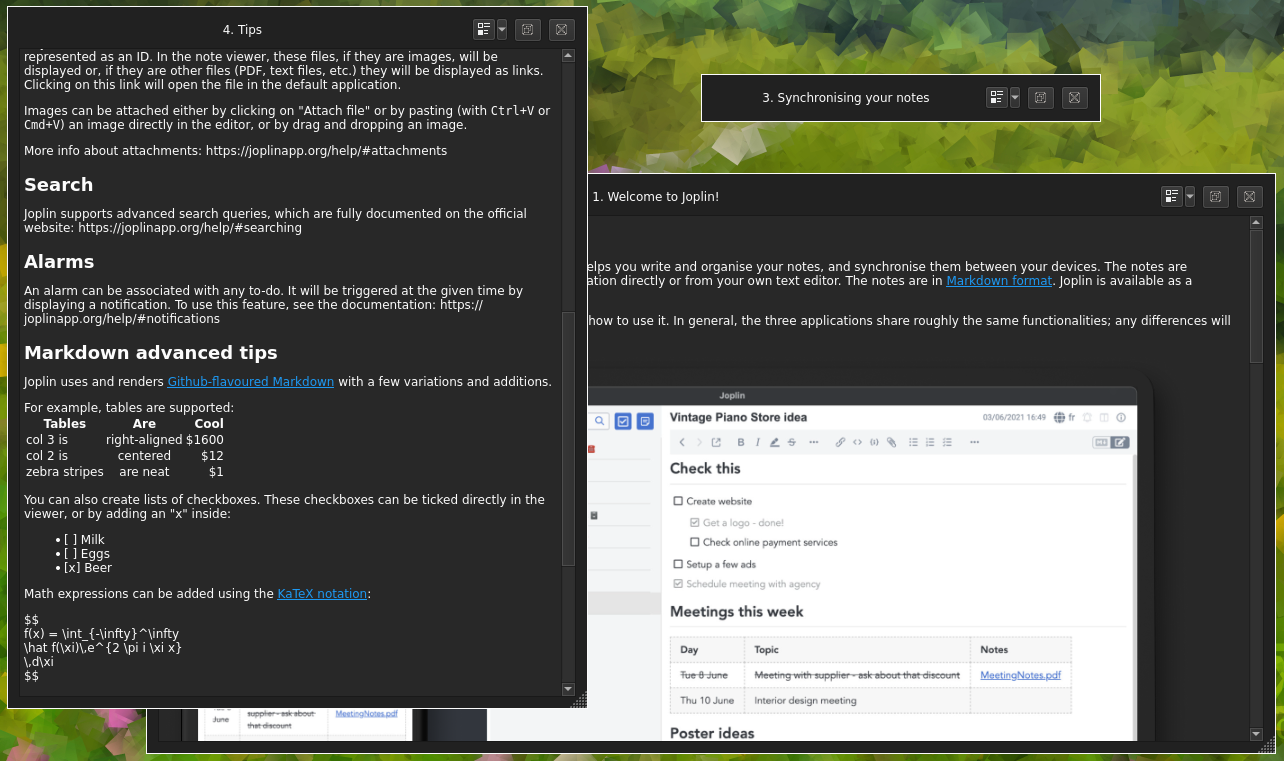1284x761 pixels.
Task: Click scroll-up arrow in Tips window
Action: point(568,56)
